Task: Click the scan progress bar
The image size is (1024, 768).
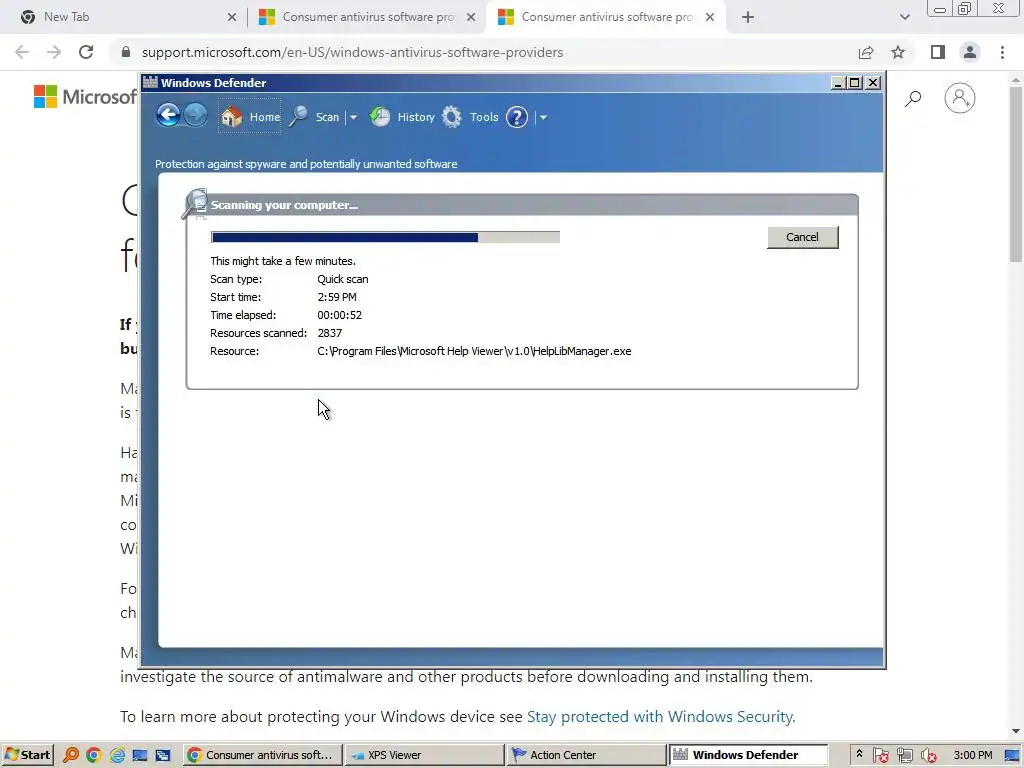Action: (x=385, y=237)
